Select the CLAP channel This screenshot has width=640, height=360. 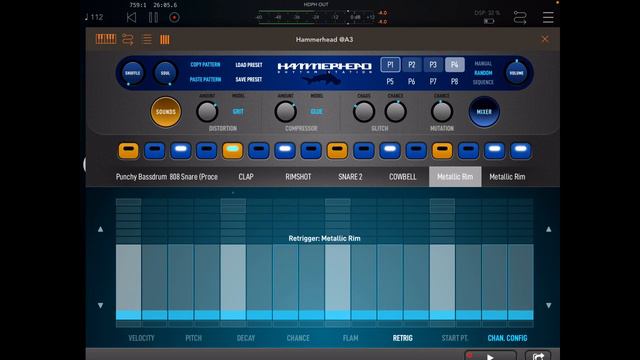pos(246,177)
